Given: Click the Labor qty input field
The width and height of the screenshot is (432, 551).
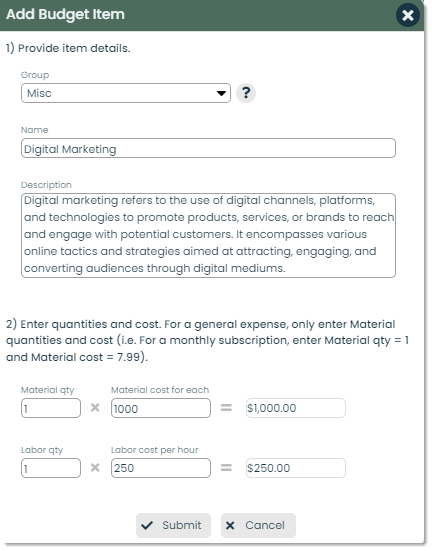Looking at the screenshot, I should (x=51, y=468).
